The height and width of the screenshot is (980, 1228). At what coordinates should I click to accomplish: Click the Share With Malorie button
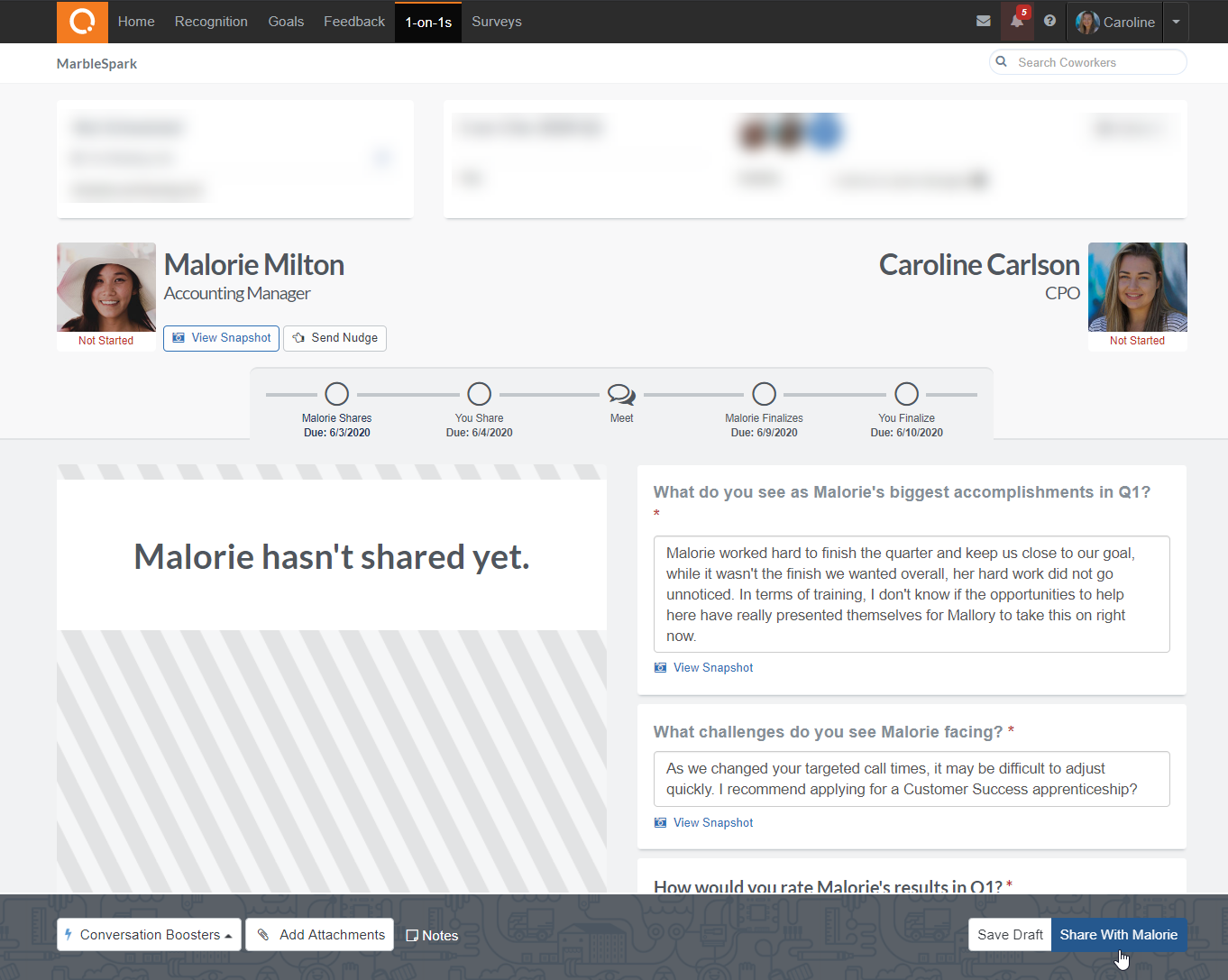pyautogui.click(x=1118, y=935)
